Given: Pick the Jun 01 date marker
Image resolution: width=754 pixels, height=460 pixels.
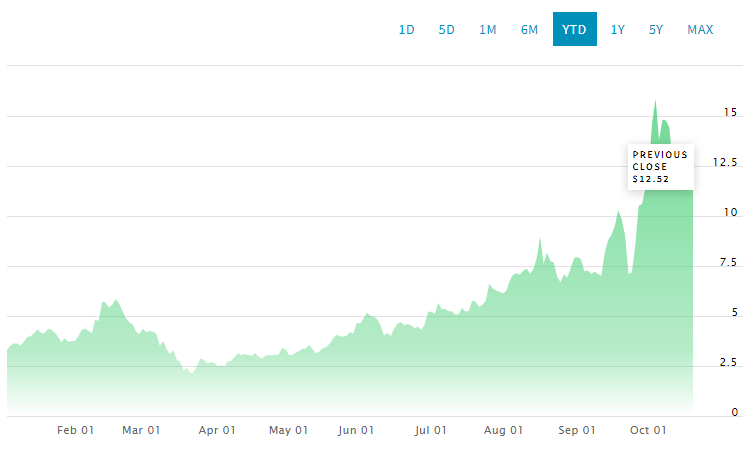Looking at the screenshot, I should point(356,430).
